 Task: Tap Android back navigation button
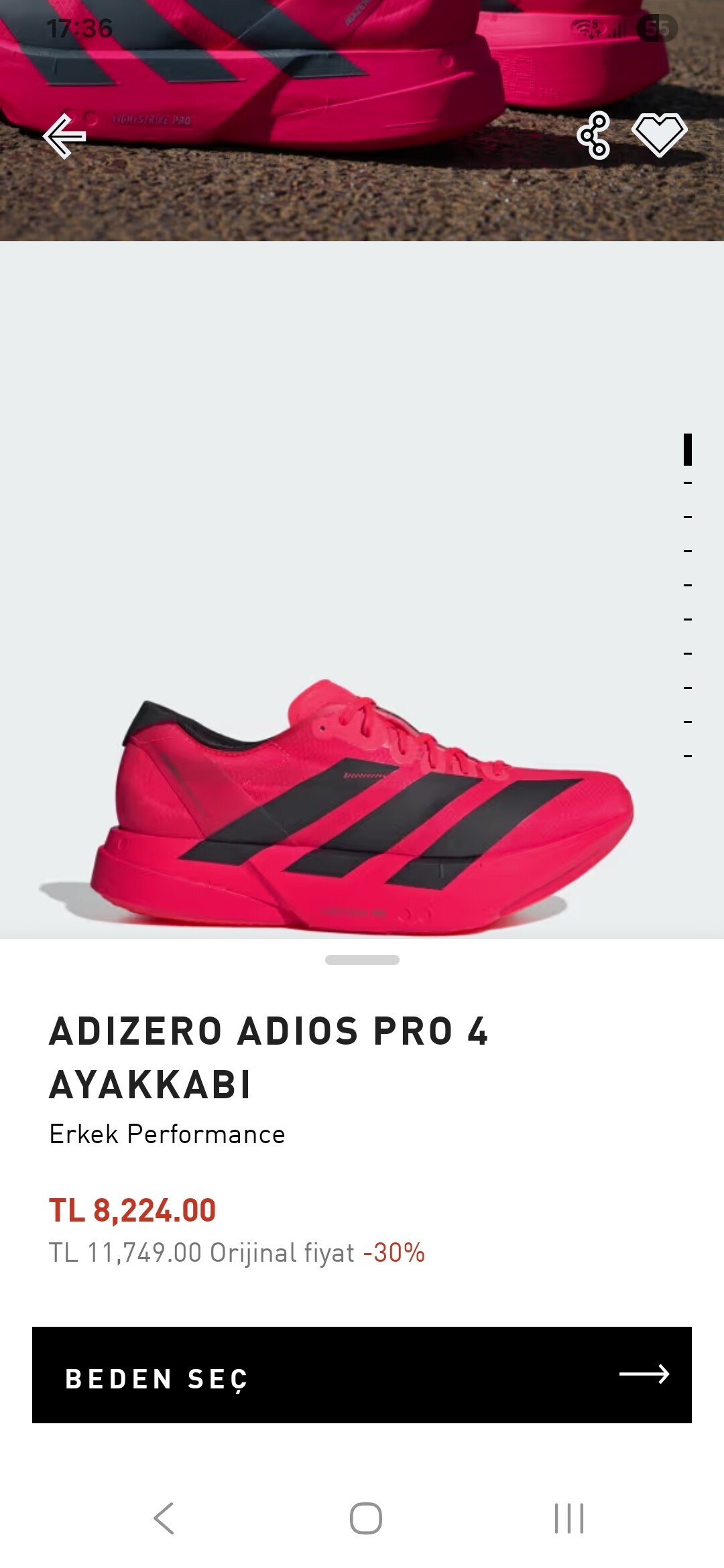point(164,1518)
